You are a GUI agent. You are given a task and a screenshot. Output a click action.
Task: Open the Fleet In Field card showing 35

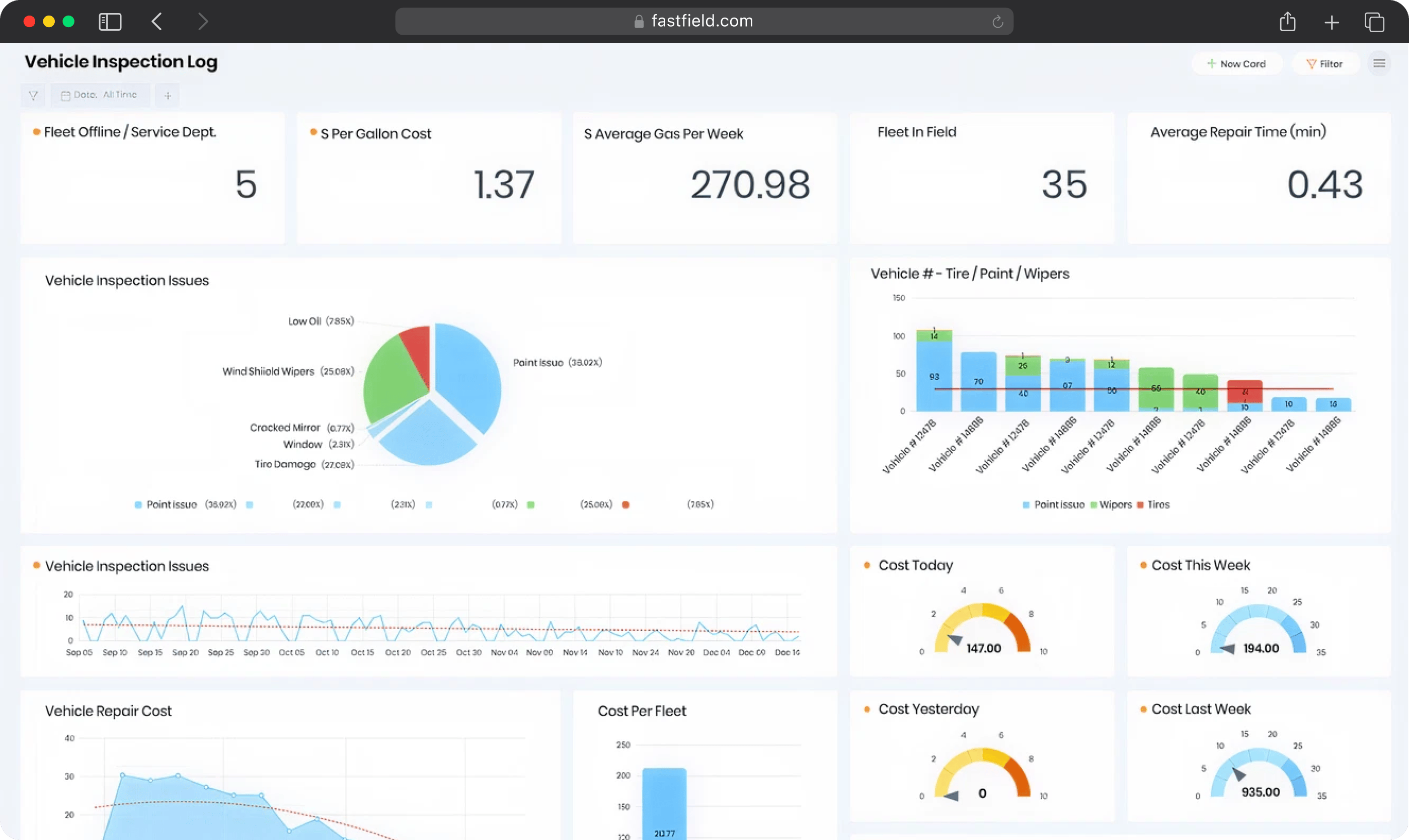tap(981, 178)
